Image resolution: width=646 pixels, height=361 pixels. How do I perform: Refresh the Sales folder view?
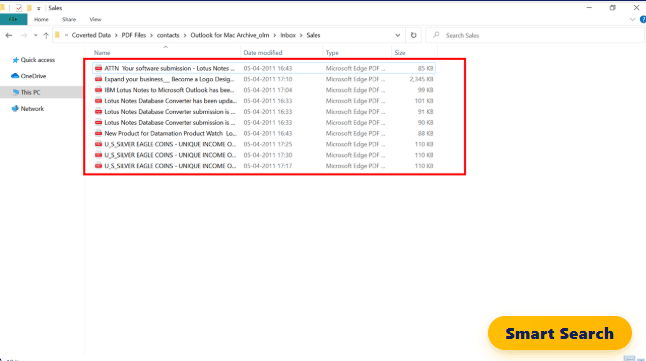[413, 35]
